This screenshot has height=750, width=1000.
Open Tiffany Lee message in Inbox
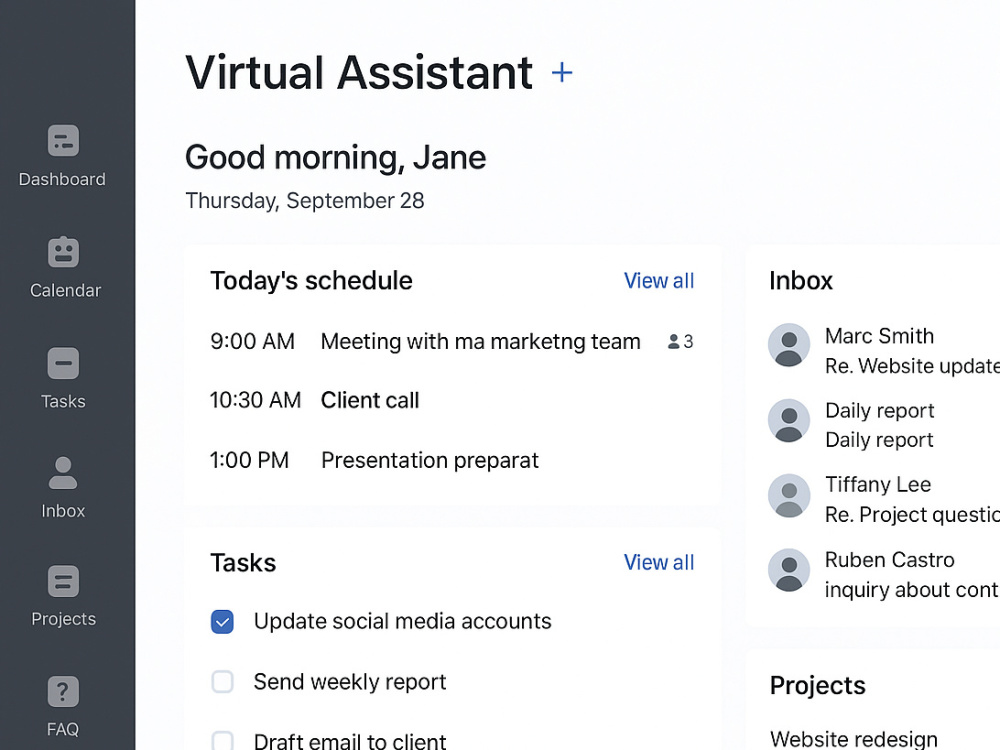[x=878, y=485]
